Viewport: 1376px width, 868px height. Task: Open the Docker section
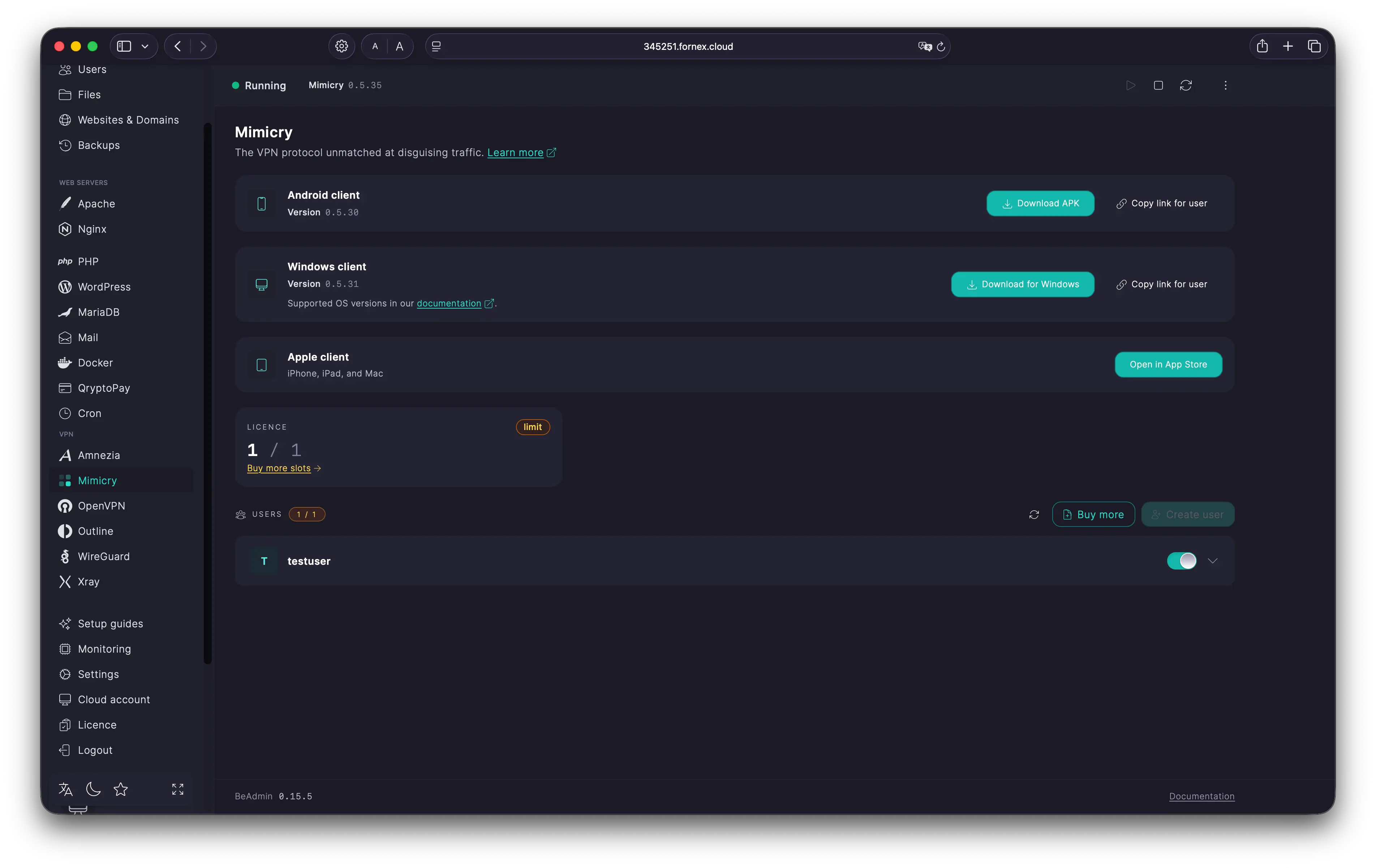click(95, 363)
